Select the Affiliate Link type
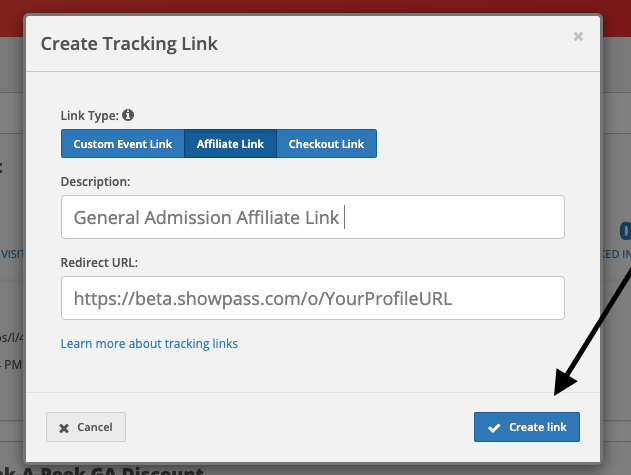The height and width of the screenshot is (475, 631). coord(230,144)
